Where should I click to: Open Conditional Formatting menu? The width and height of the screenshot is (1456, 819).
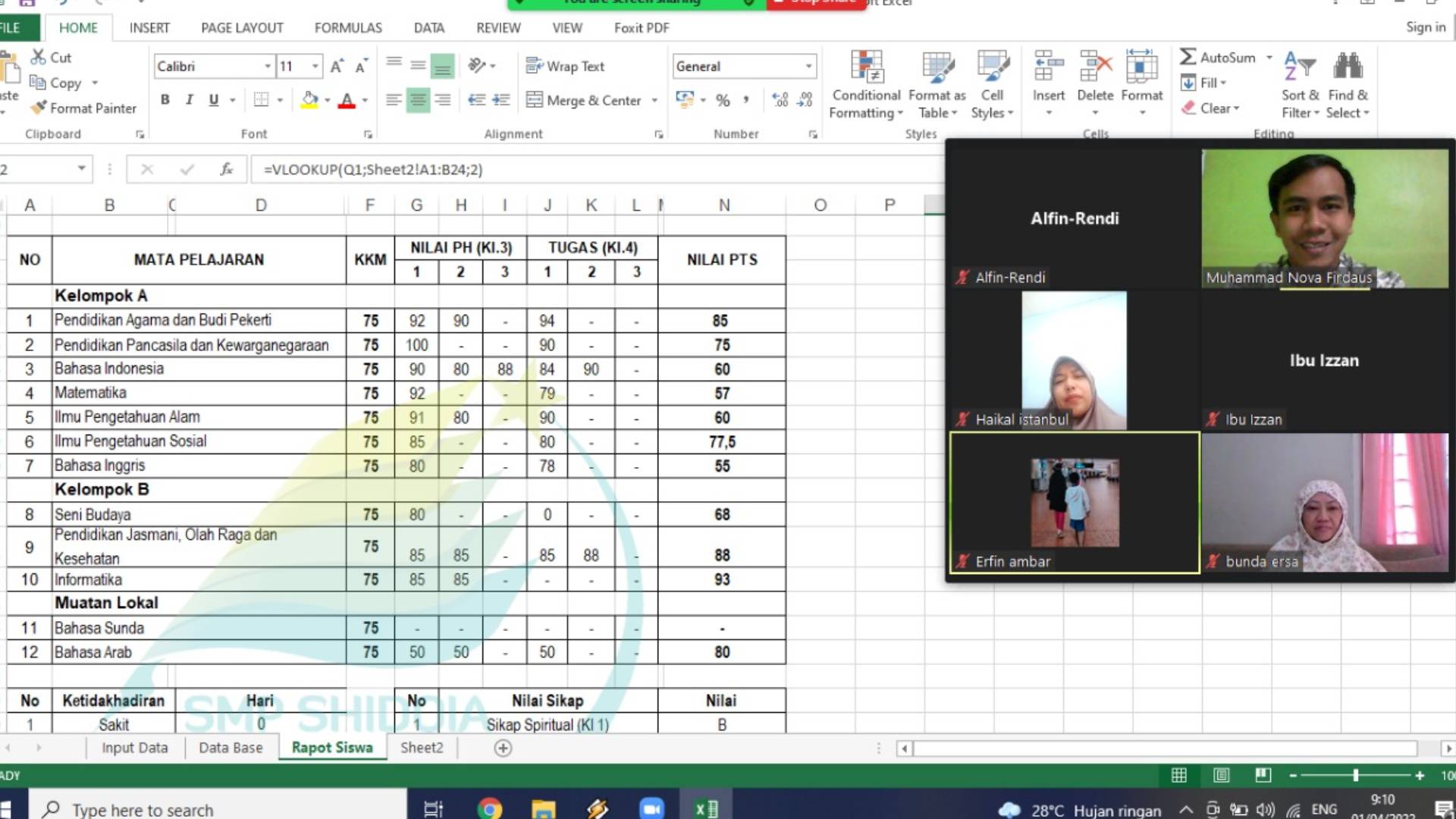pyautogui.click(x=866, y=83)
